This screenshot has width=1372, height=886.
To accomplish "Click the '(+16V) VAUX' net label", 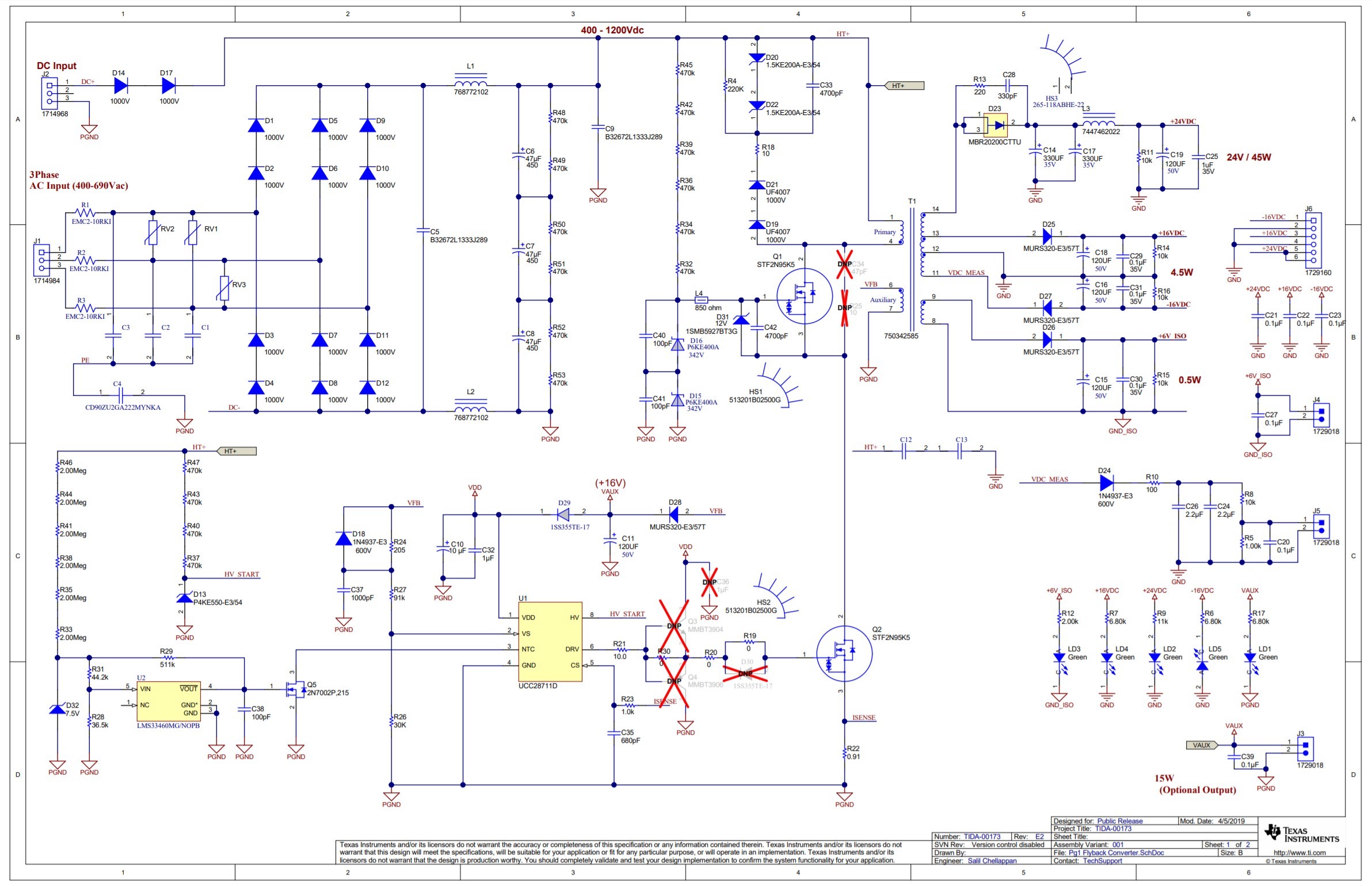I will pyautogui.click(x=610, y=487).
